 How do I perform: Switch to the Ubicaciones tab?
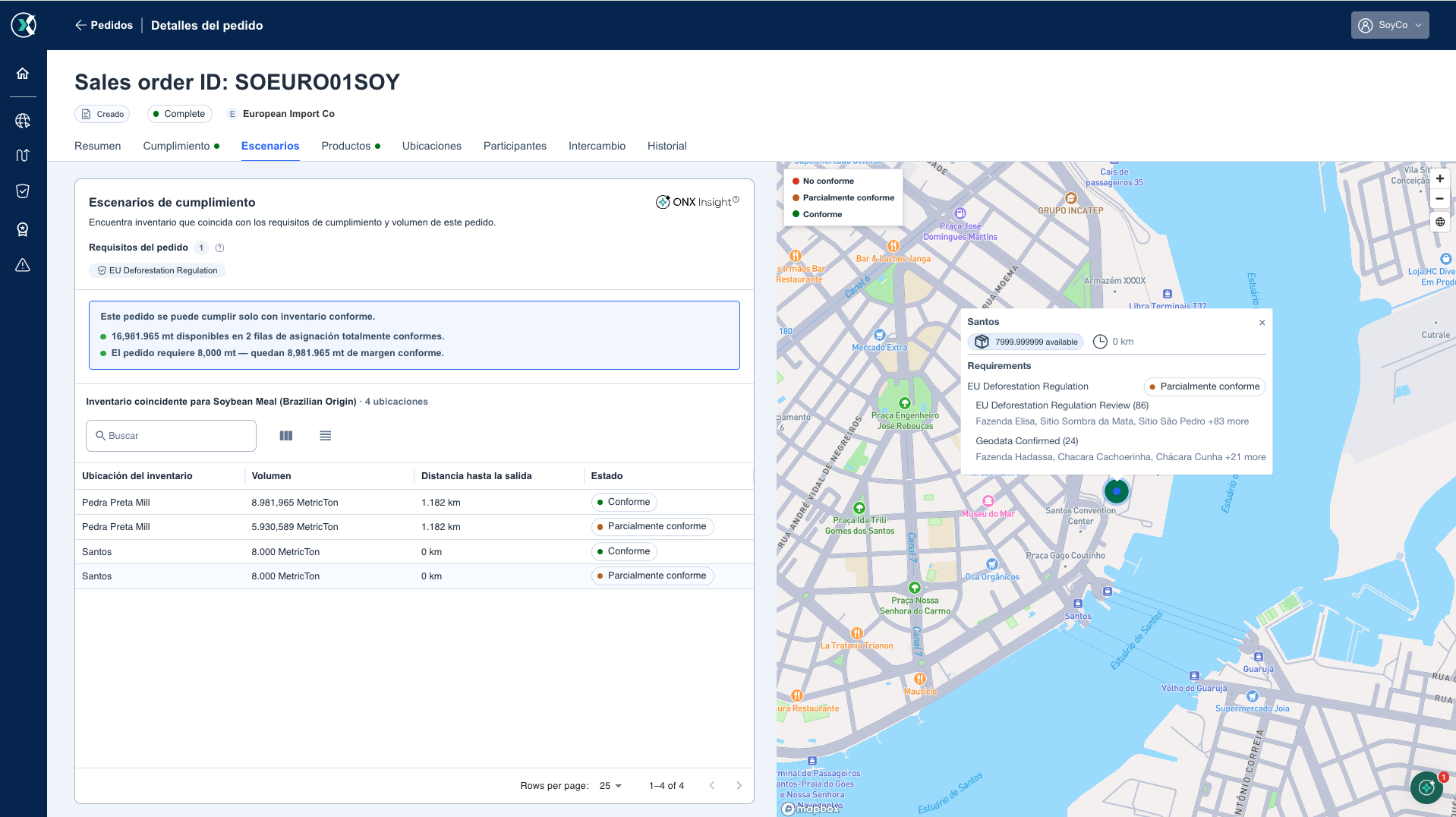pyautogui.click(x=432, y=146)
